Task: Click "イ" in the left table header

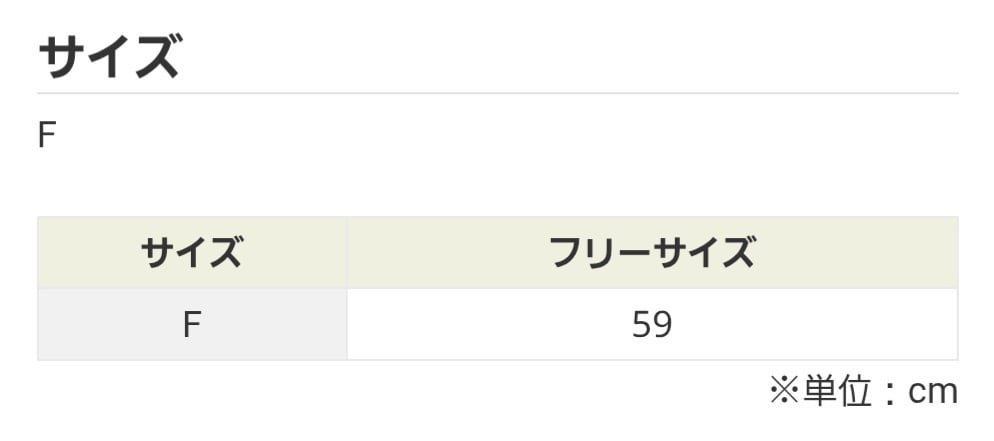Action: 192,253
